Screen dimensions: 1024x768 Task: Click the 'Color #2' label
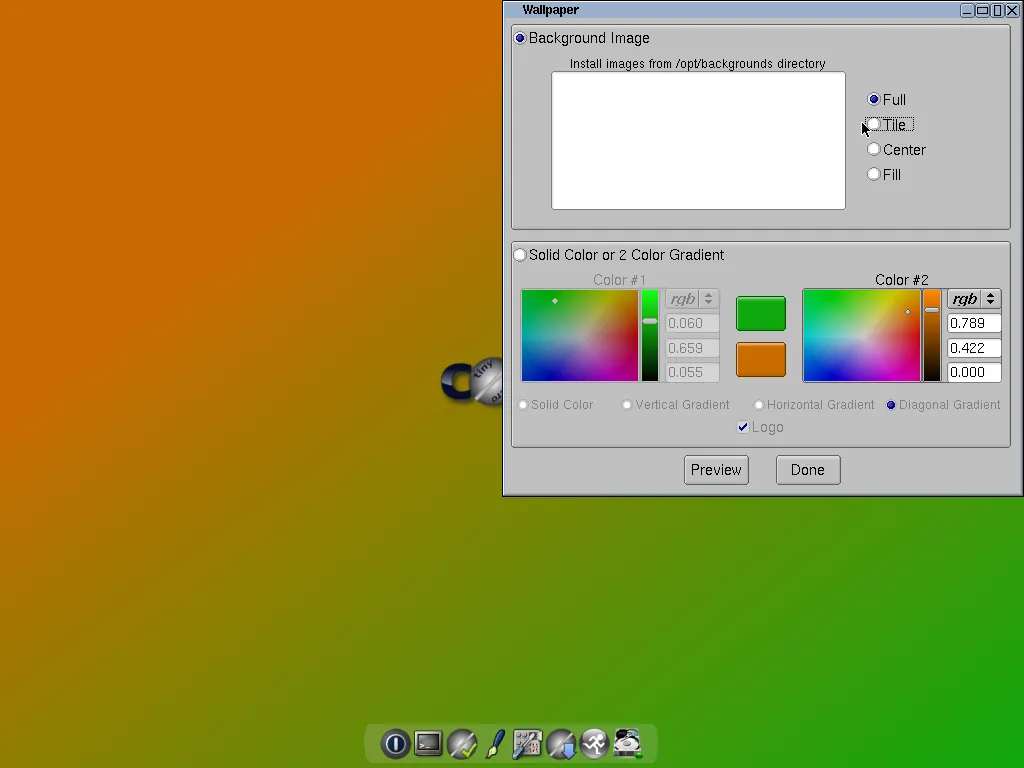click(901, 280)
